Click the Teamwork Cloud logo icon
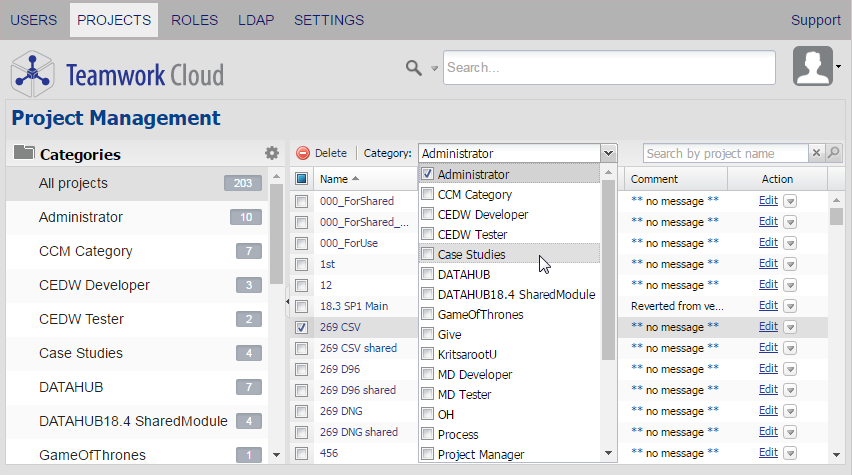This screenshot has width=852, height=475. pos(33,73)
